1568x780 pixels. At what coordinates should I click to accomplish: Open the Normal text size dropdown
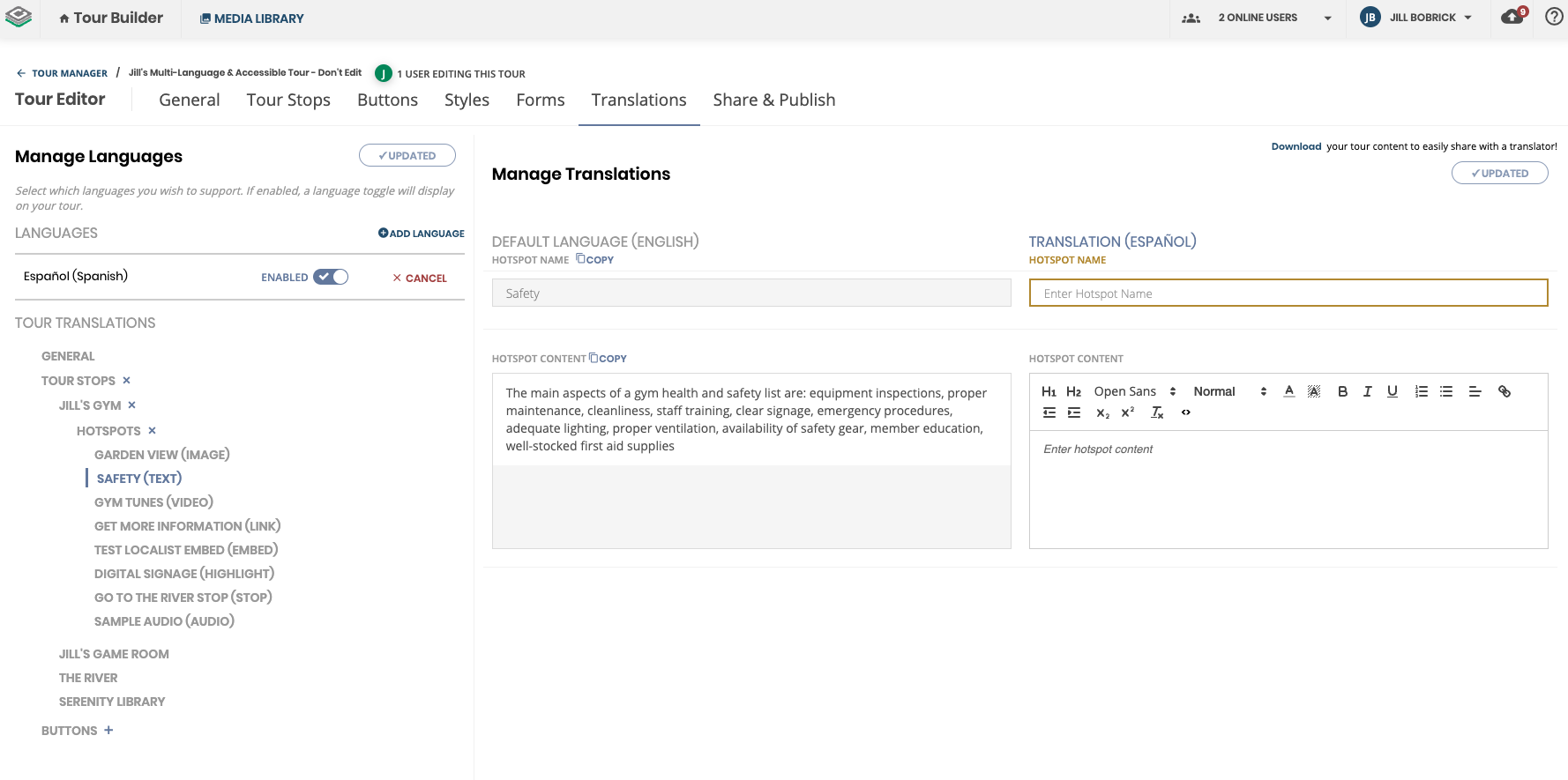click(1229, 392)
